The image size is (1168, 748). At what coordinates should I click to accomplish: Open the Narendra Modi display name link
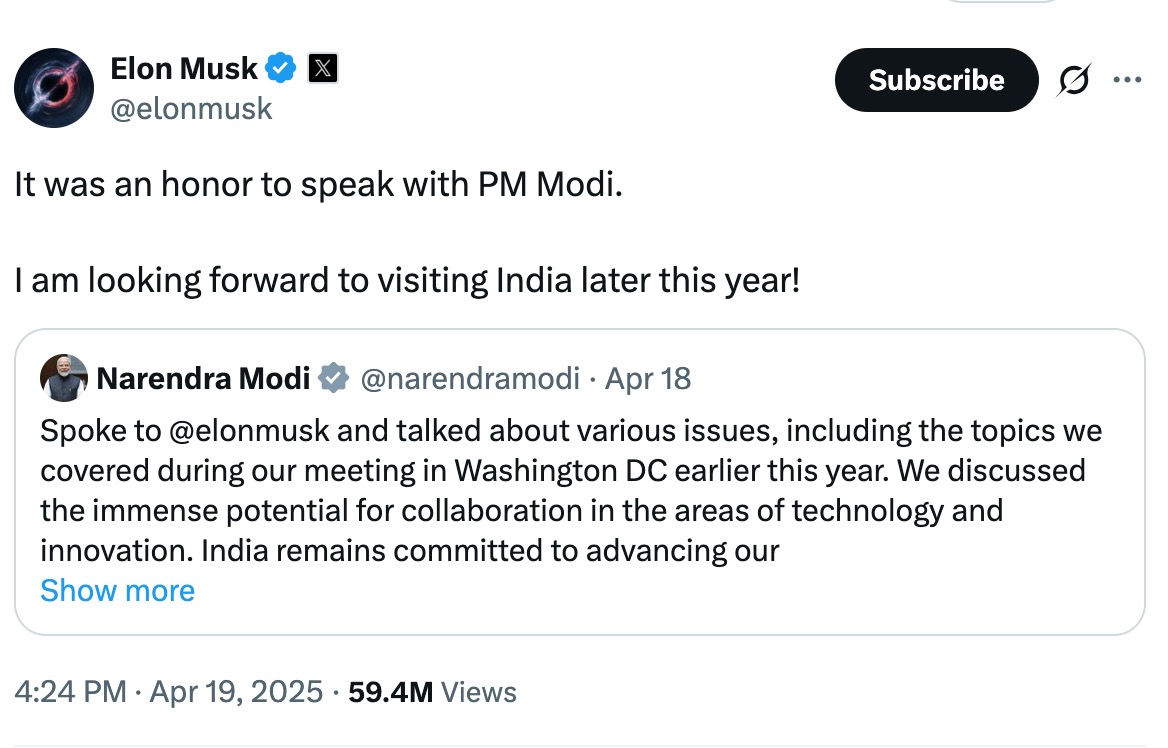tap(203, 379)
